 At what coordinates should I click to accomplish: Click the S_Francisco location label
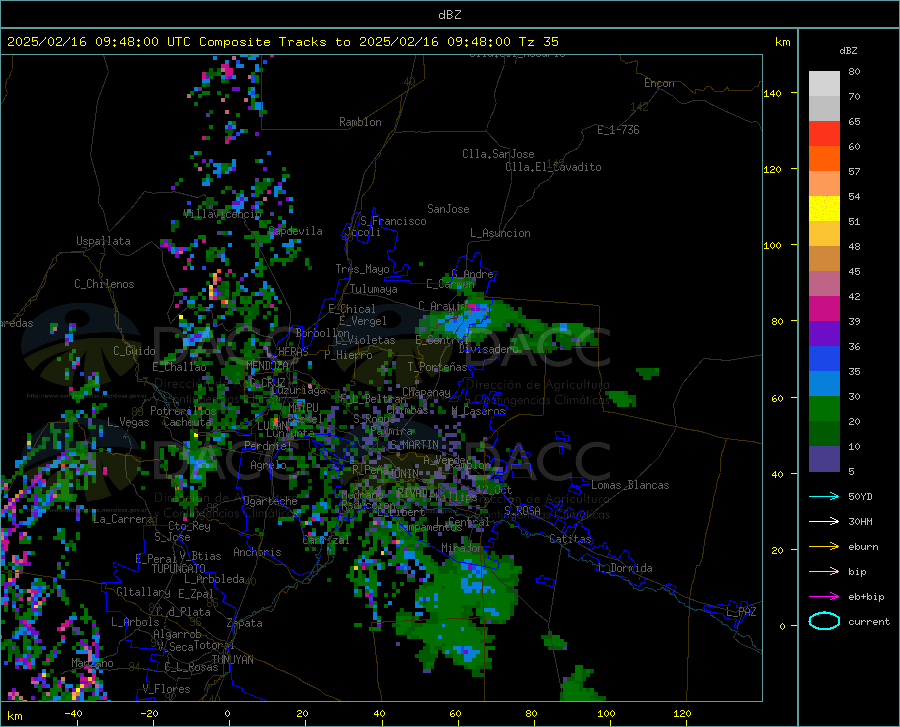[x=393, y=221]
